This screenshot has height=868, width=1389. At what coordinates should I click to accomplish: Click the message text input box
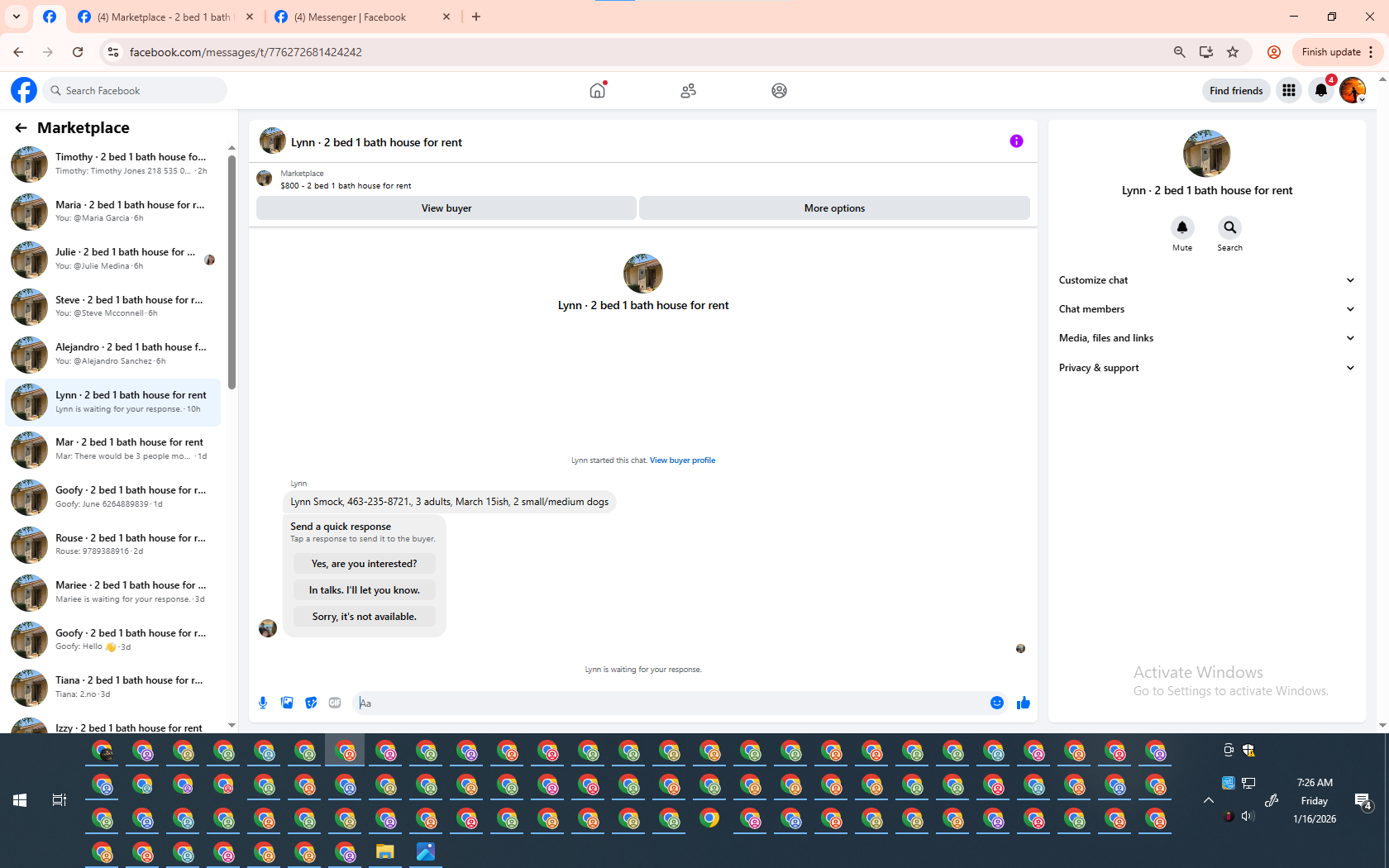coord(670,703)
